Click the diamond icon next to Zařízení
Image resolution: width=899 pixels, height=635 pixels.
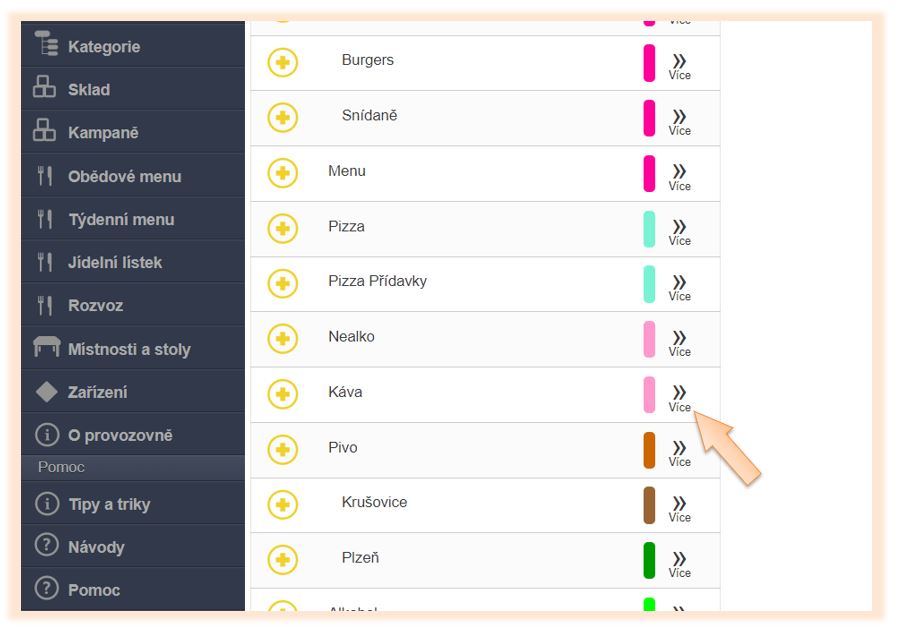pos(46,392)
